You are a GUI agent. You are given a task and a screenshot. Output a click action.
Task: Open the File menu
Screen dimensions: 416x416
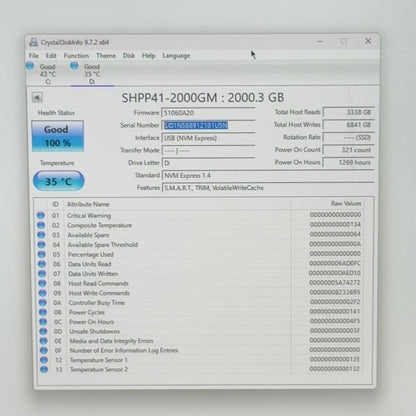pyautogui.click(x=34, y=56)
